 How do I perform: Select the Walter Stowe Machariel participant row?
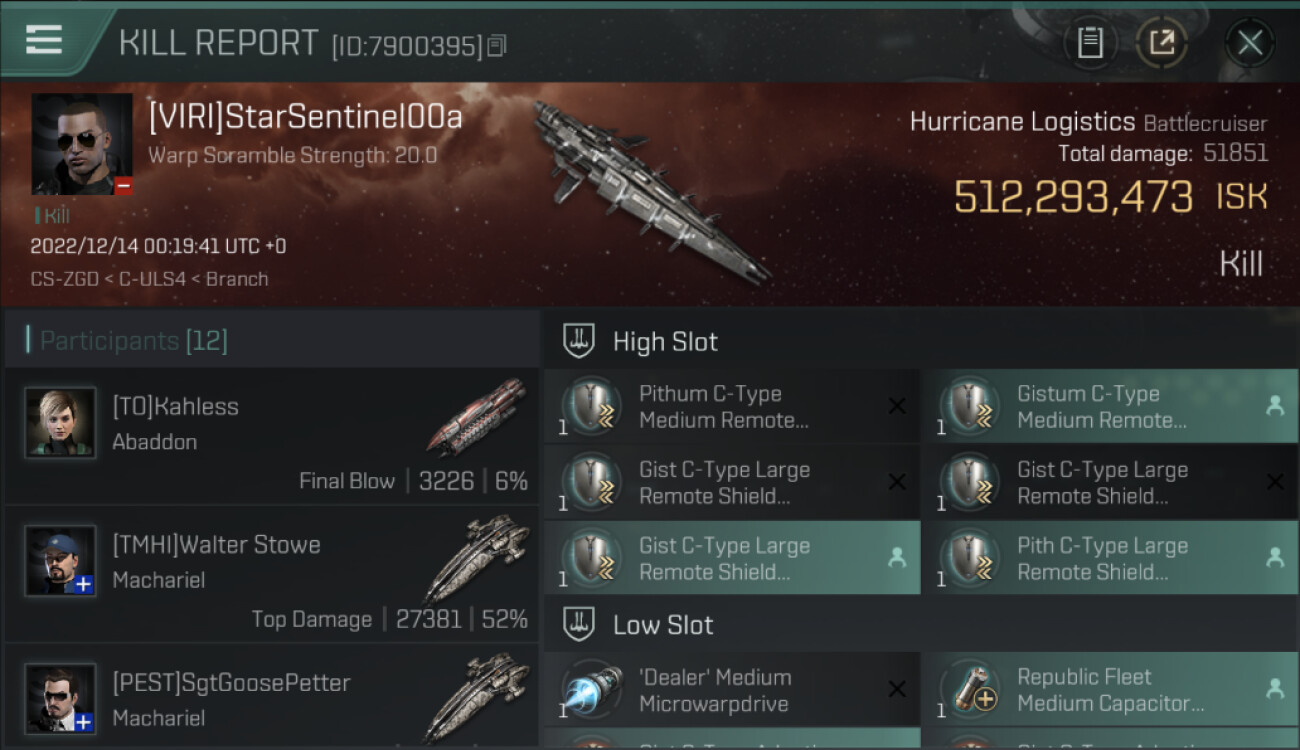(272, 574)
